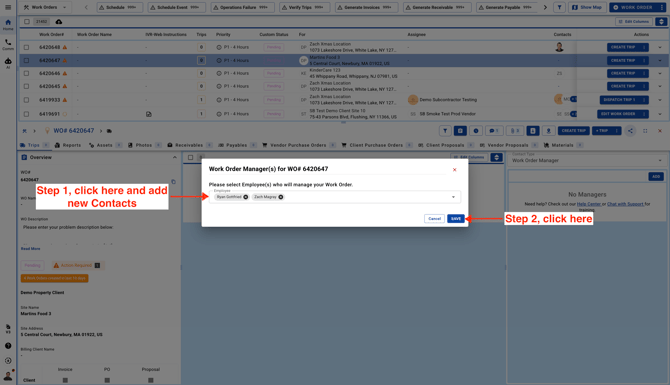The width and height of the screenshot is (670, 385).
Task: Click the person assign icon in toolbar
Action: pyautogui.click(x=549, y=131)
